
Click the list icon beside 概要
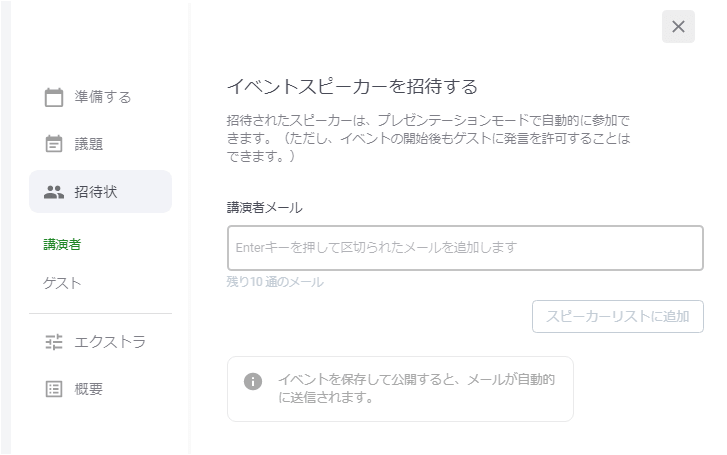[54, 389]
